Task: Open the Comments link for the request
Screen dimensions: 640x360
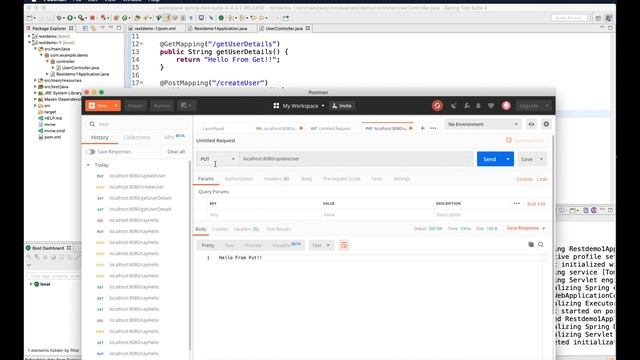Action: (525, 140)
